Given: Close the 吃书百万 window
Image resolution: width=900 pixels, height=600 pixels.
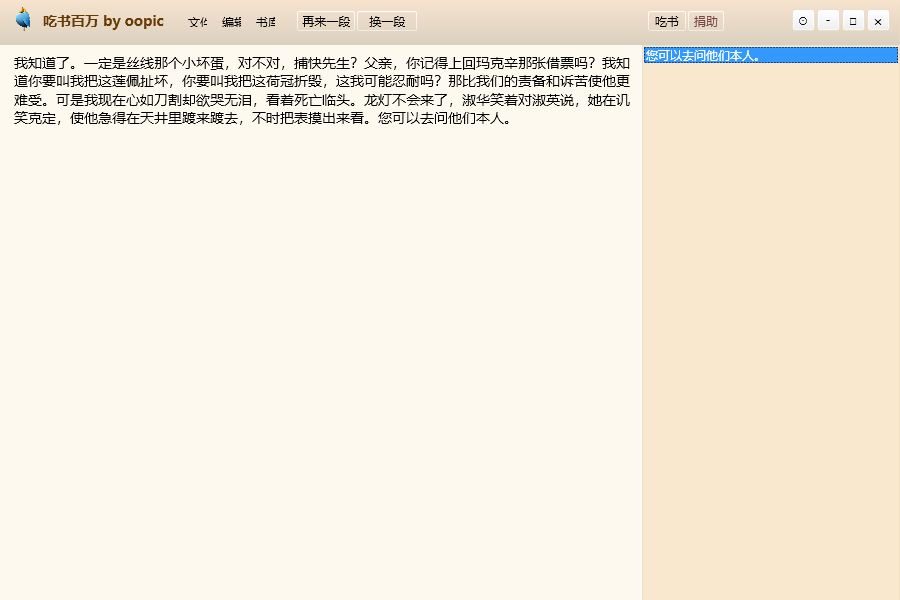Looking at the screenshot, I should [x=878, y=21].
